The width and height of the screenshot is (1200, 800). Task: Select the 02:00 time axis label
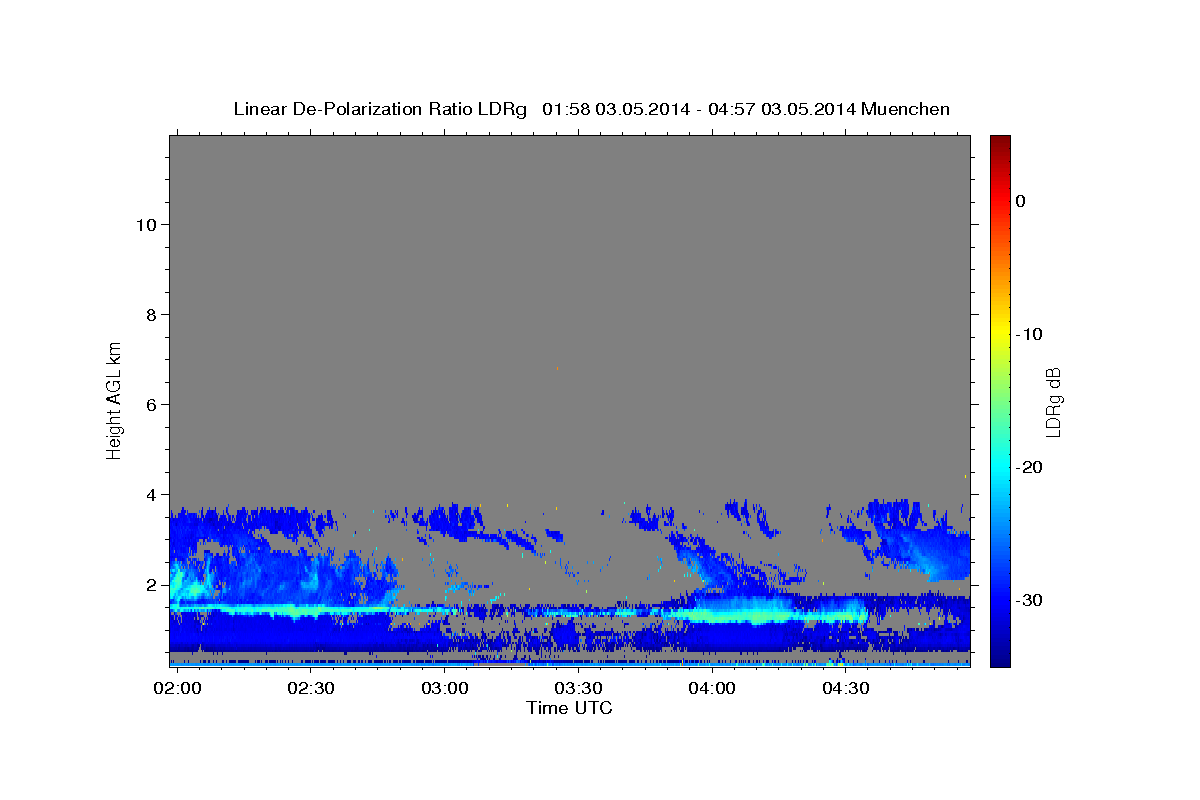coord(177,689)
